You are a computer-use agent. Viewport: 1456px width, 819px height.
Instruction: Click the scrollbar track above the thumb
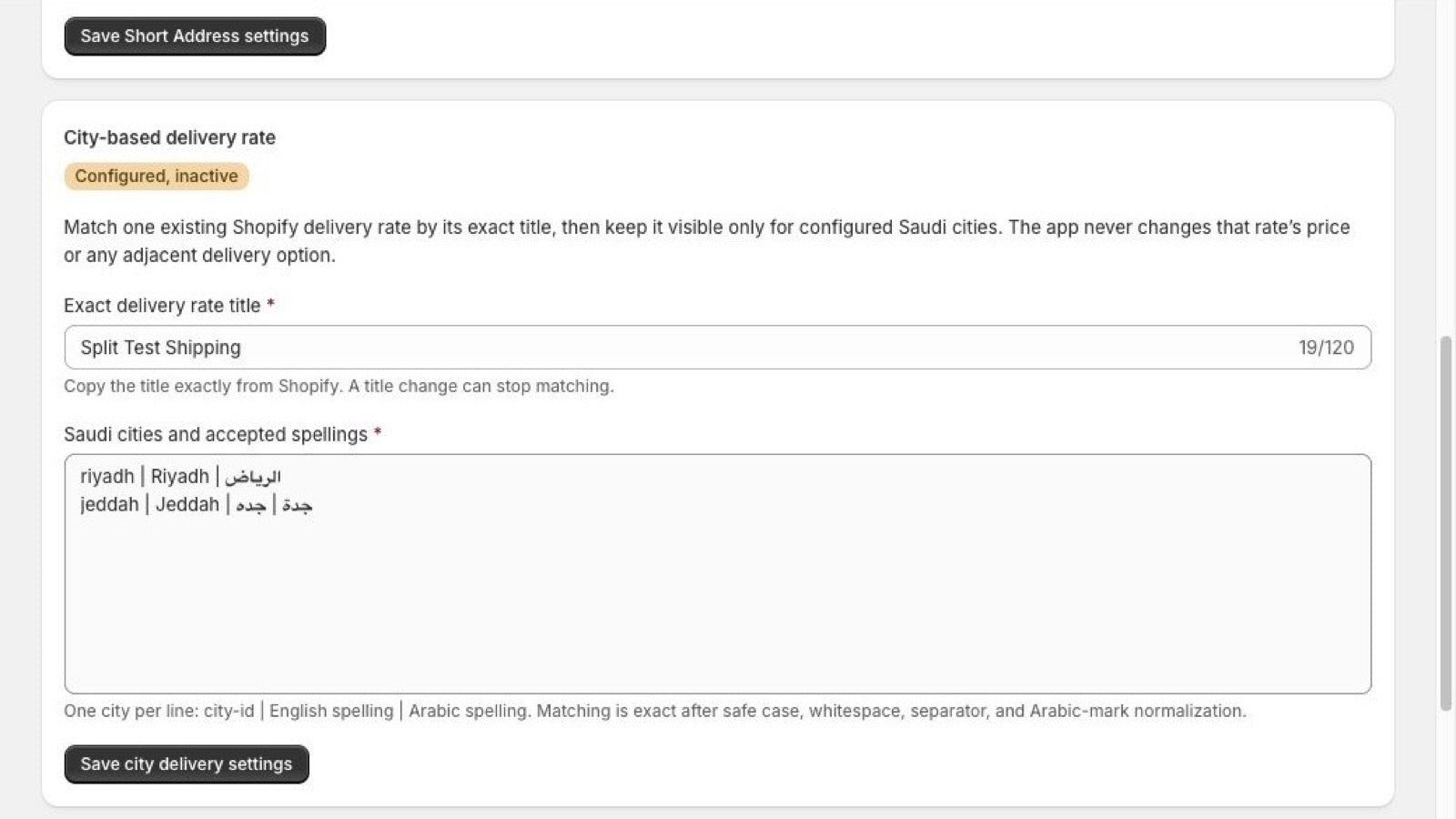(1445, 168)
